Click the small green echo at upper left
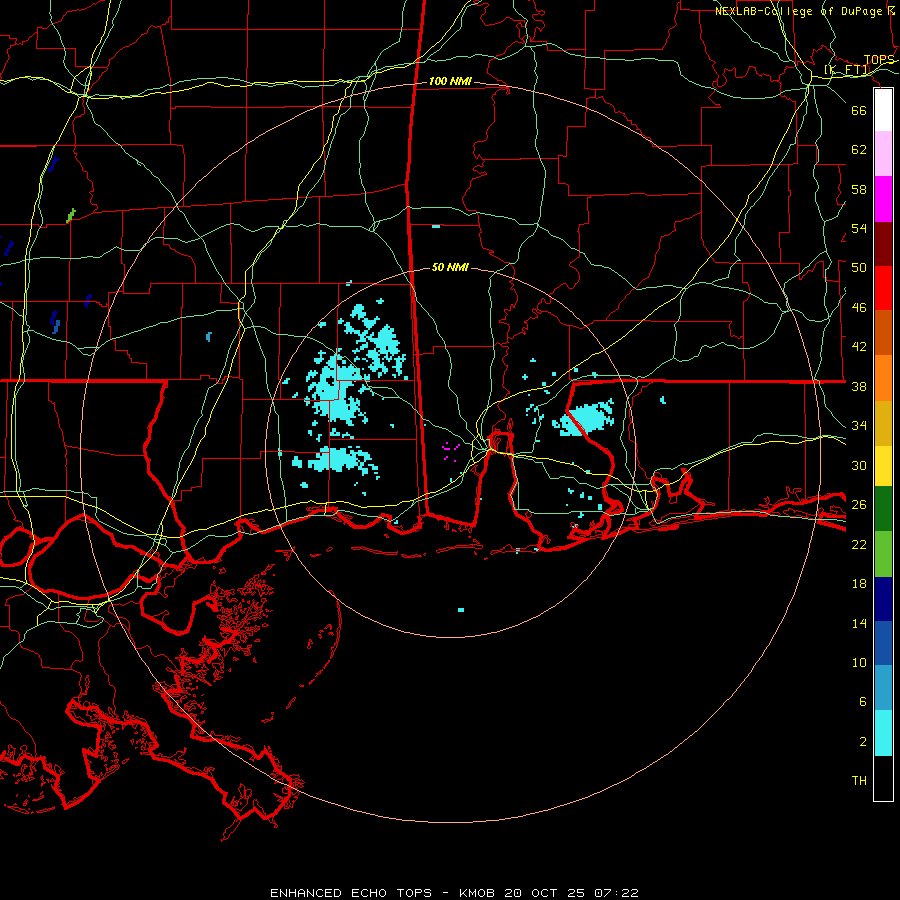 [71, 215]
